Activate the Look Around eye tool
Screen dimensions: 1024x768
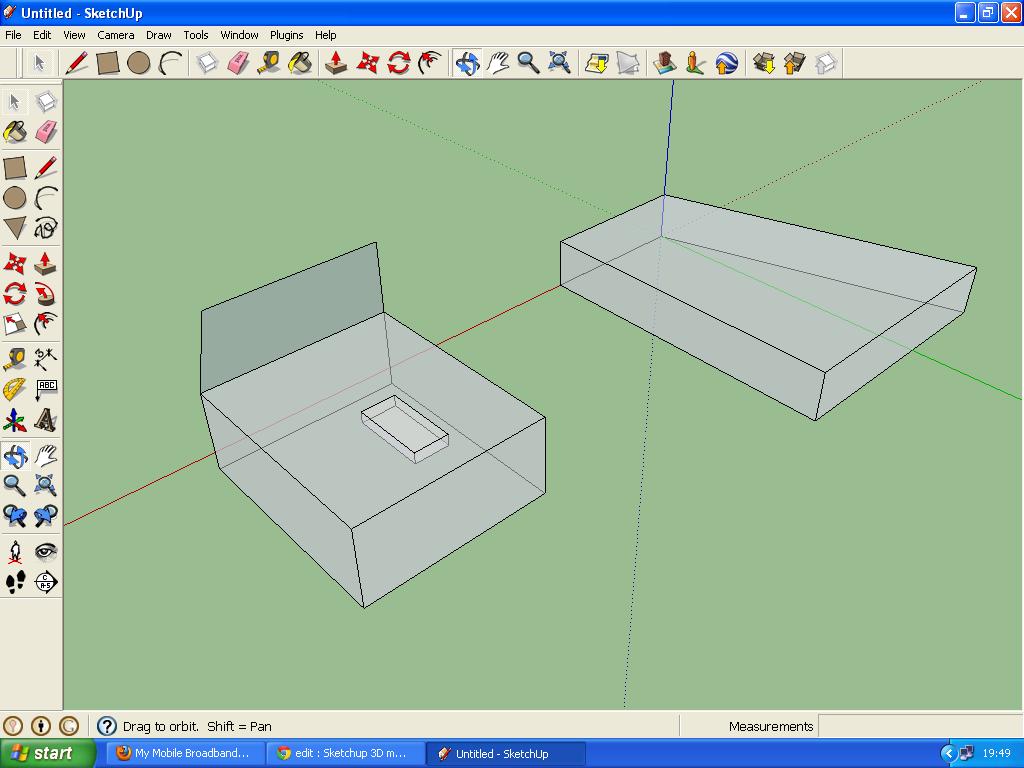tap(46, 552)
